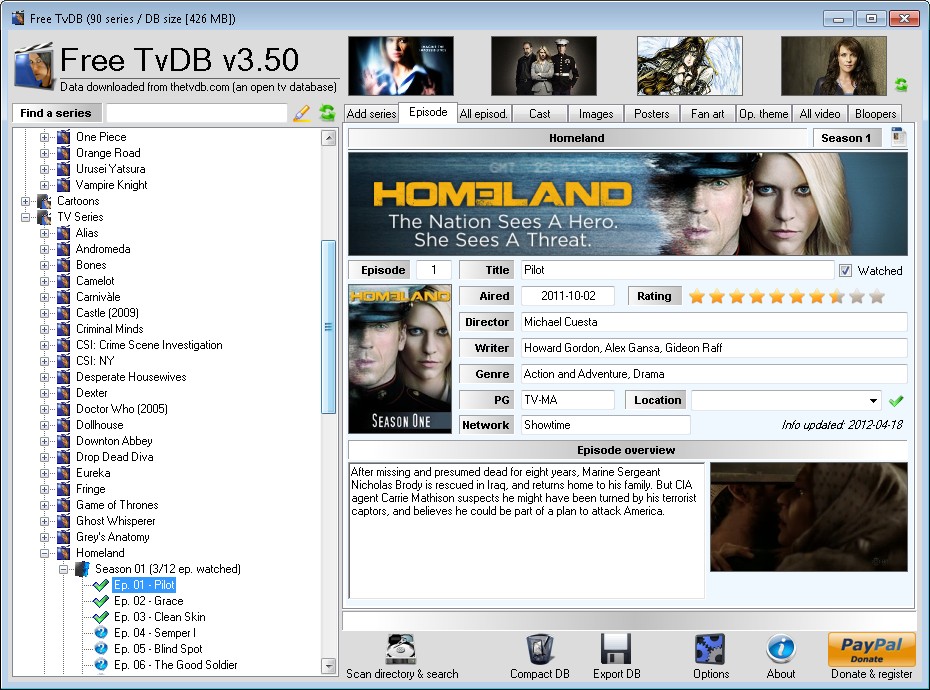Click the scroll down arrow of series list
Screen dimensions: 930x690
tap(328, 666)
